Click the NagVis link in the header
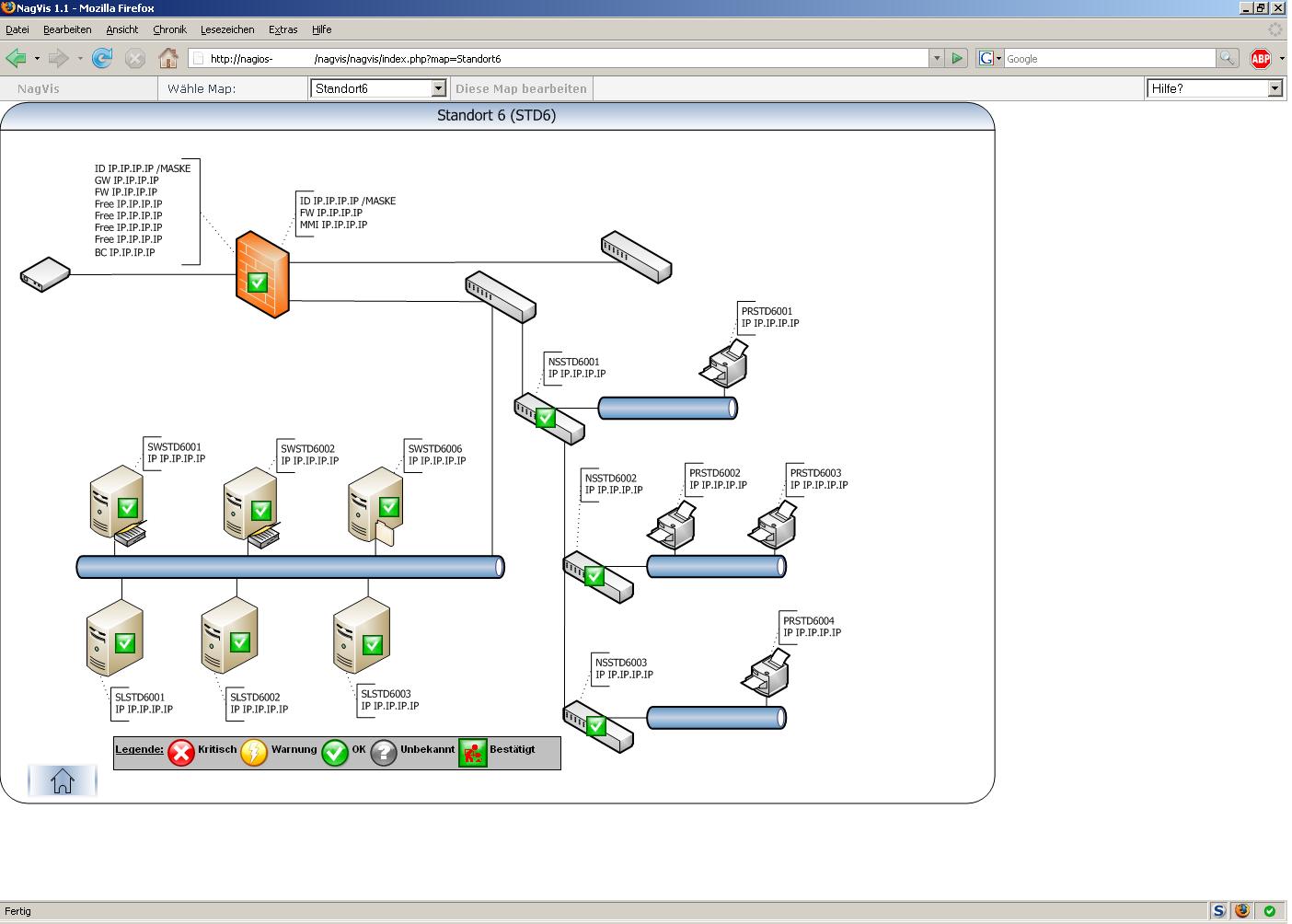The height and width of the screenshot is (924, 1292). (x=39, y=88)
